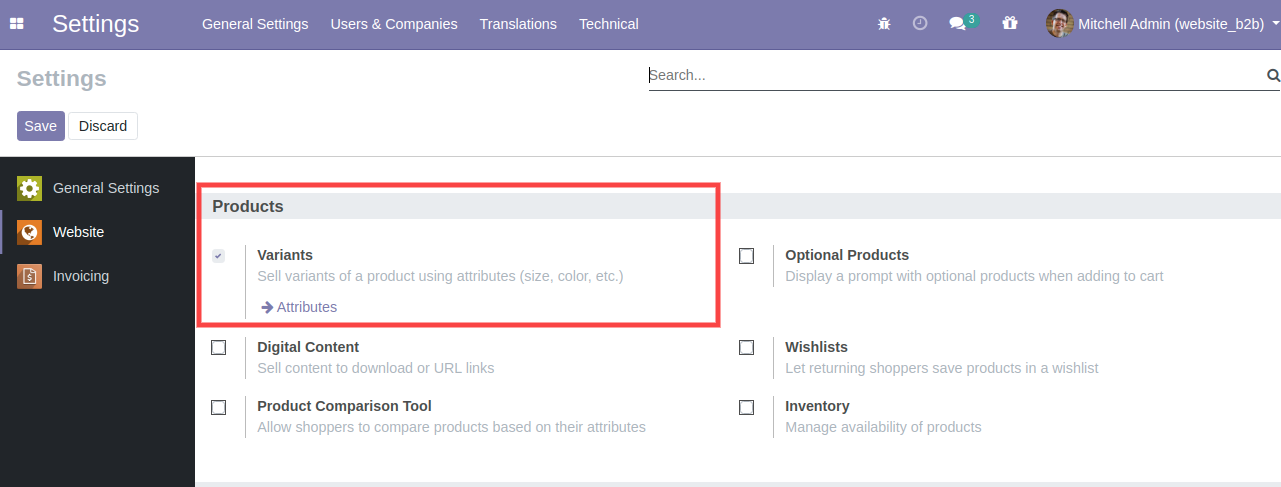Click the General Settings gear icon
The image size is (1281, 487).
pos(30,188)
